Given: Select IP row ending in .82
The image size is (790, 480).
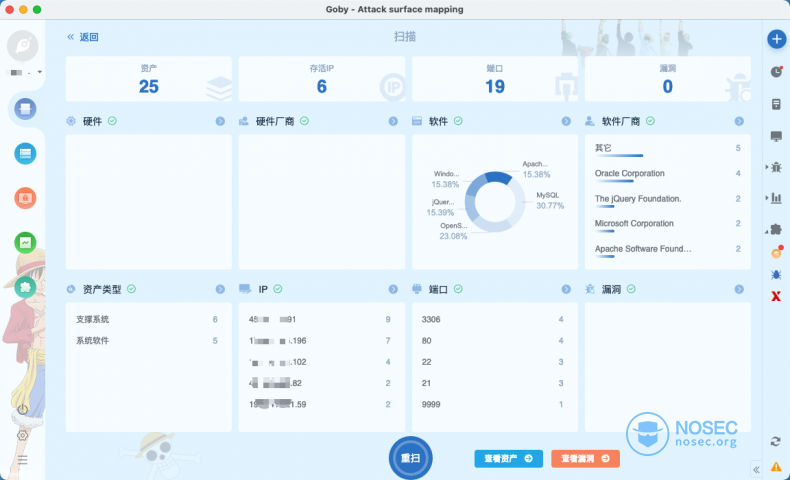Looking at the screenshot, I should coord(322,383).
